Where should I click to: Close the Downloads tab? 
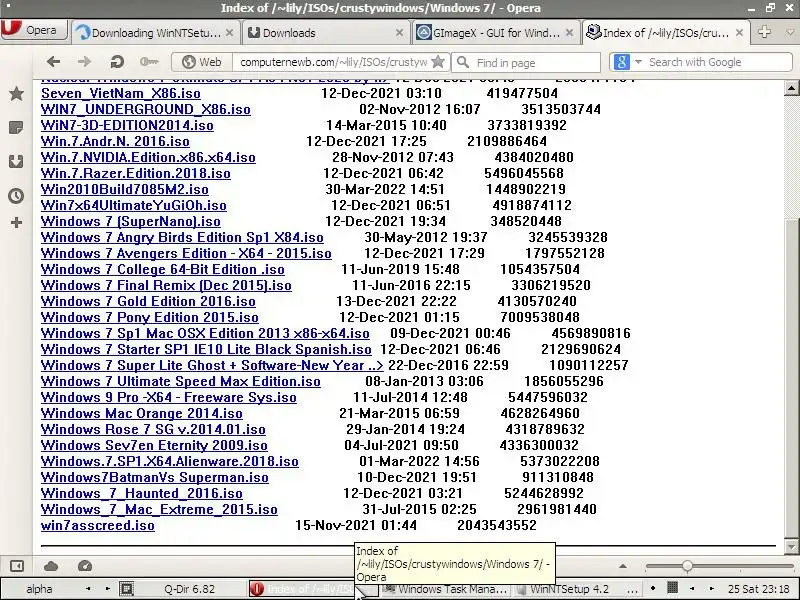click(x=399, y=33)
